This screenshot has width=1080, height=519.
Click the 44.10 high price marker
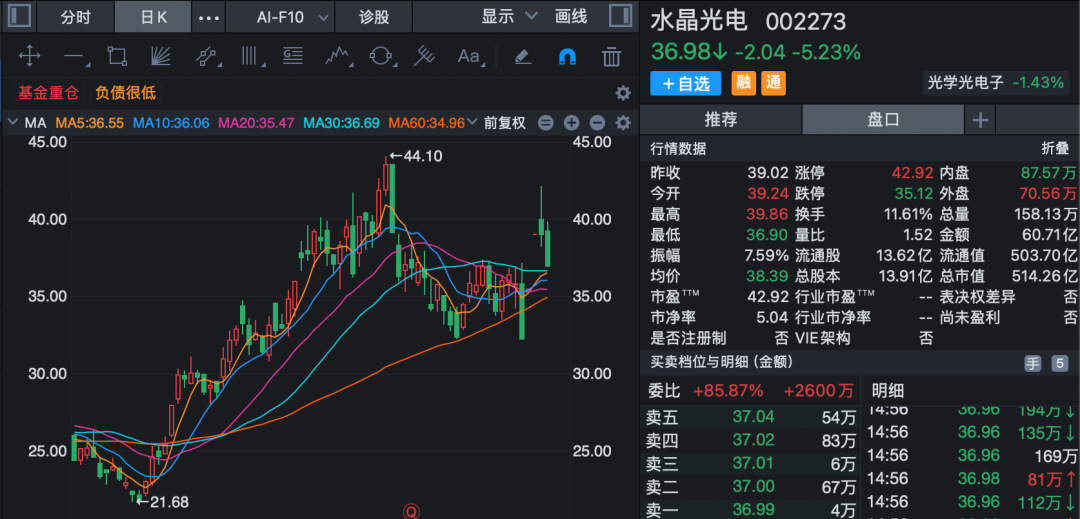(415, 157)
